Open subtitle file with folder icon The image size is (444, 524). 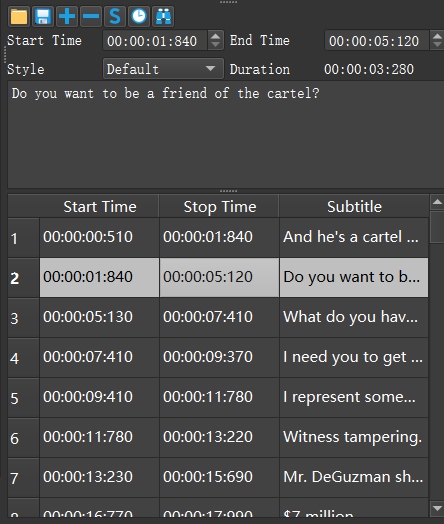(x=19, y=16)
